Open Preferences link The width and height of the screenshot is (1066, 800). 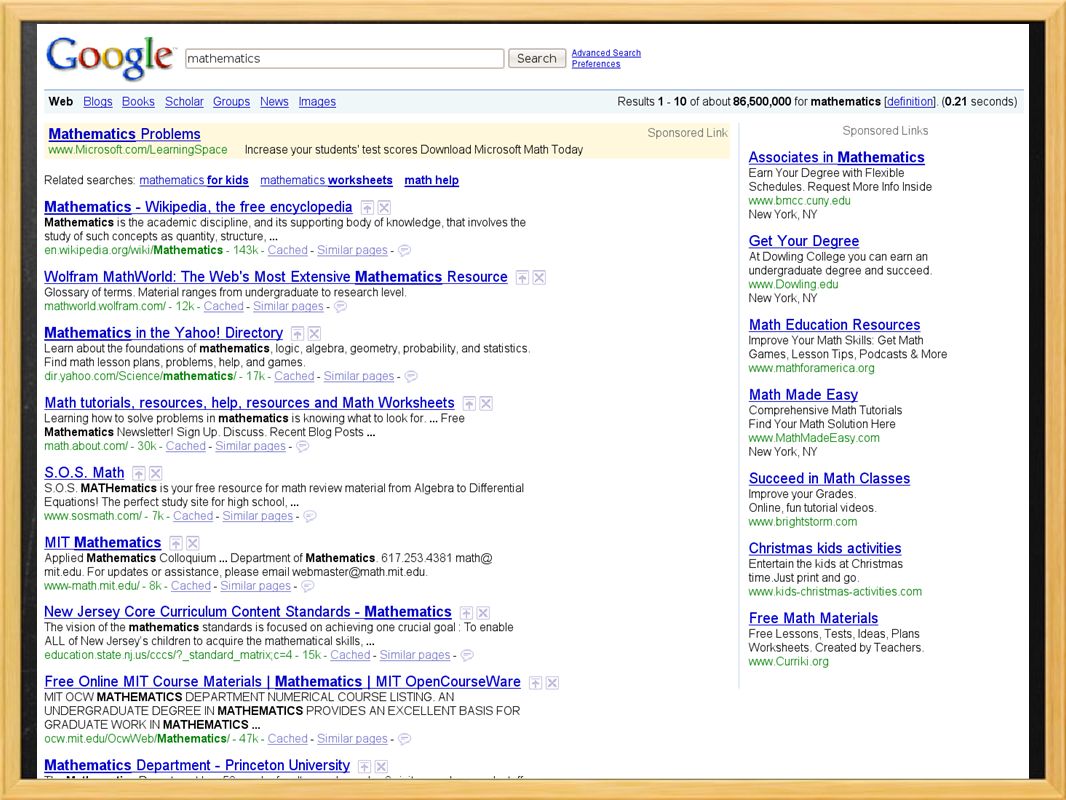[x=596, y=64]
